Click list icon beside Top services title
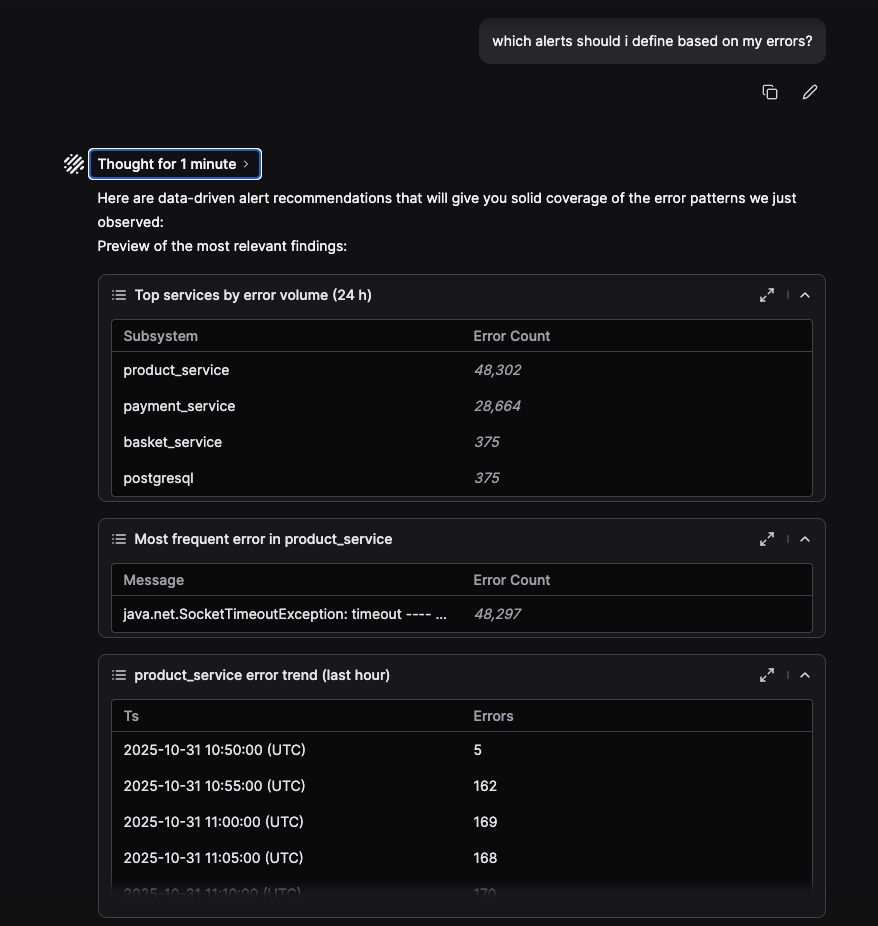 (x=119, y=295)
